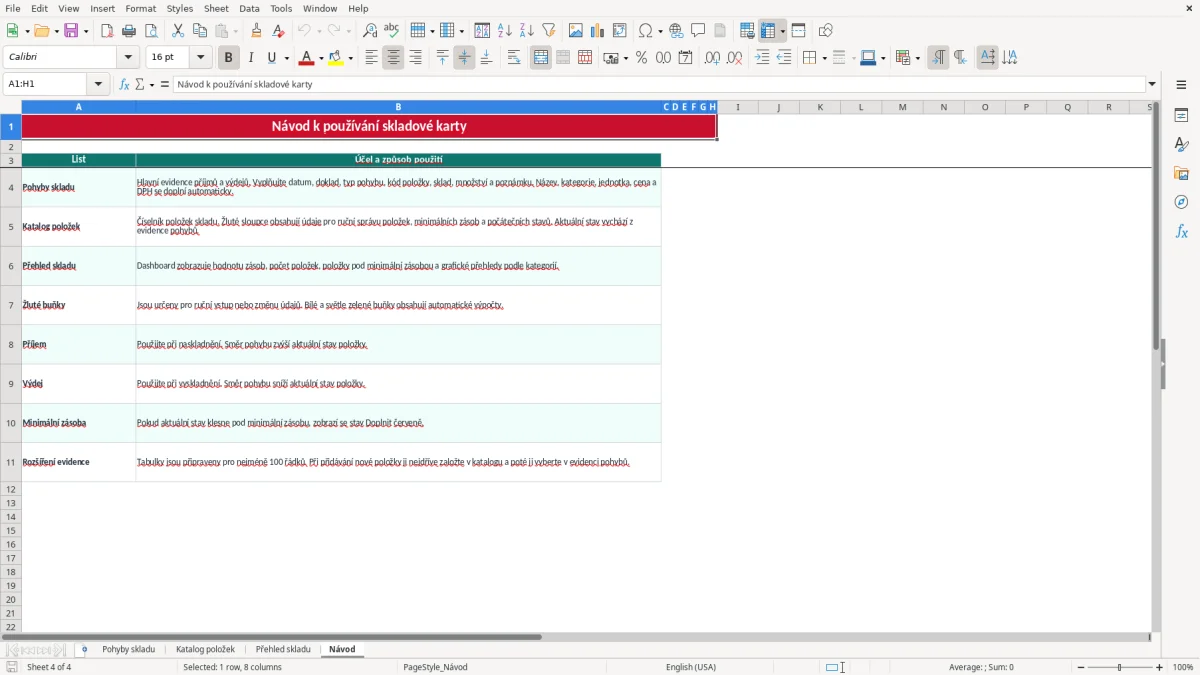Viewport: 1200px width, 675px height.
Task: Switch to Přehled skladu sheet tab
Action: click(x=283, y=650)
